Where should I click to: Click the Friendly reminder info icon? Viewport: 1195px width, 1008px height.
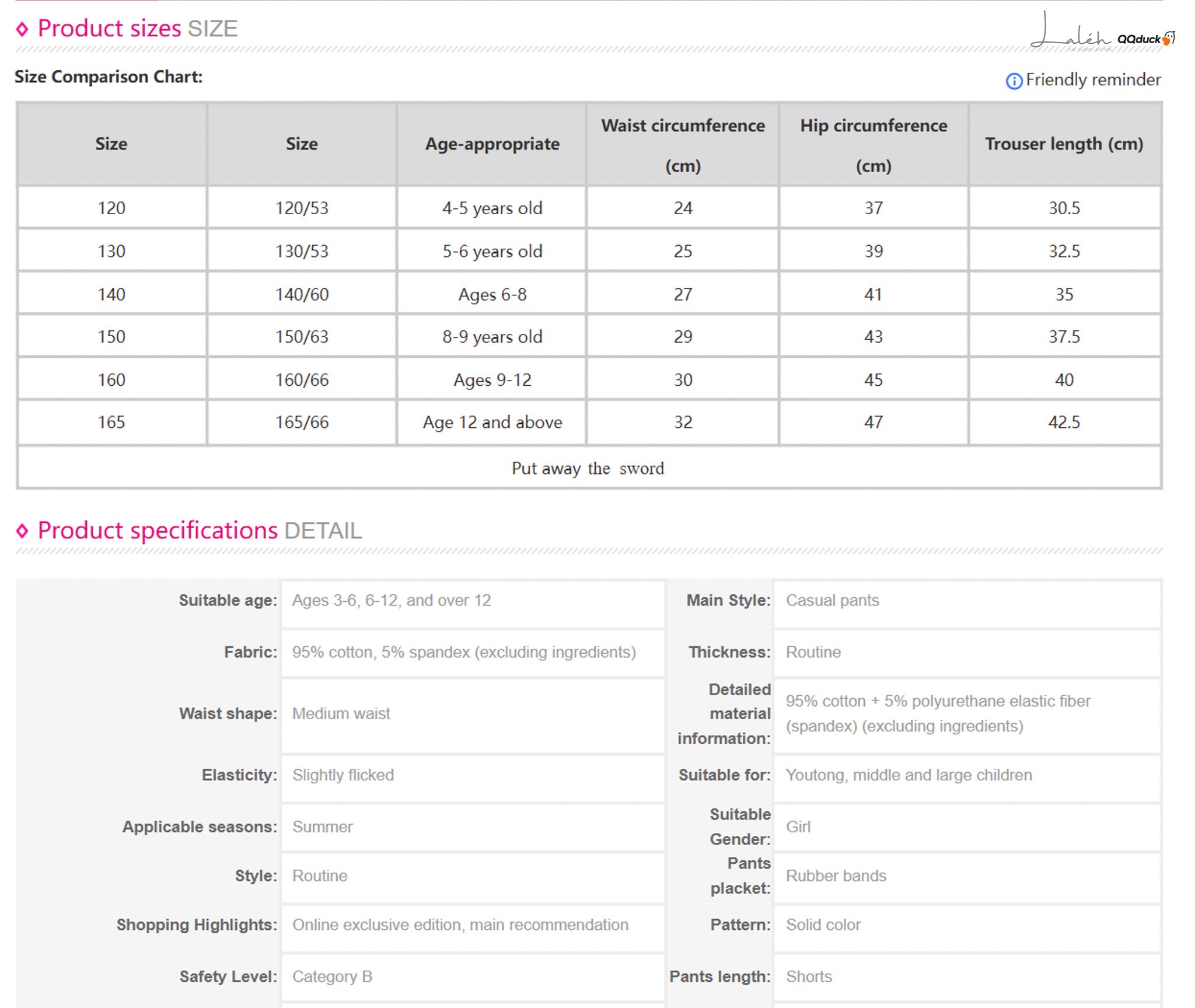1014,81
